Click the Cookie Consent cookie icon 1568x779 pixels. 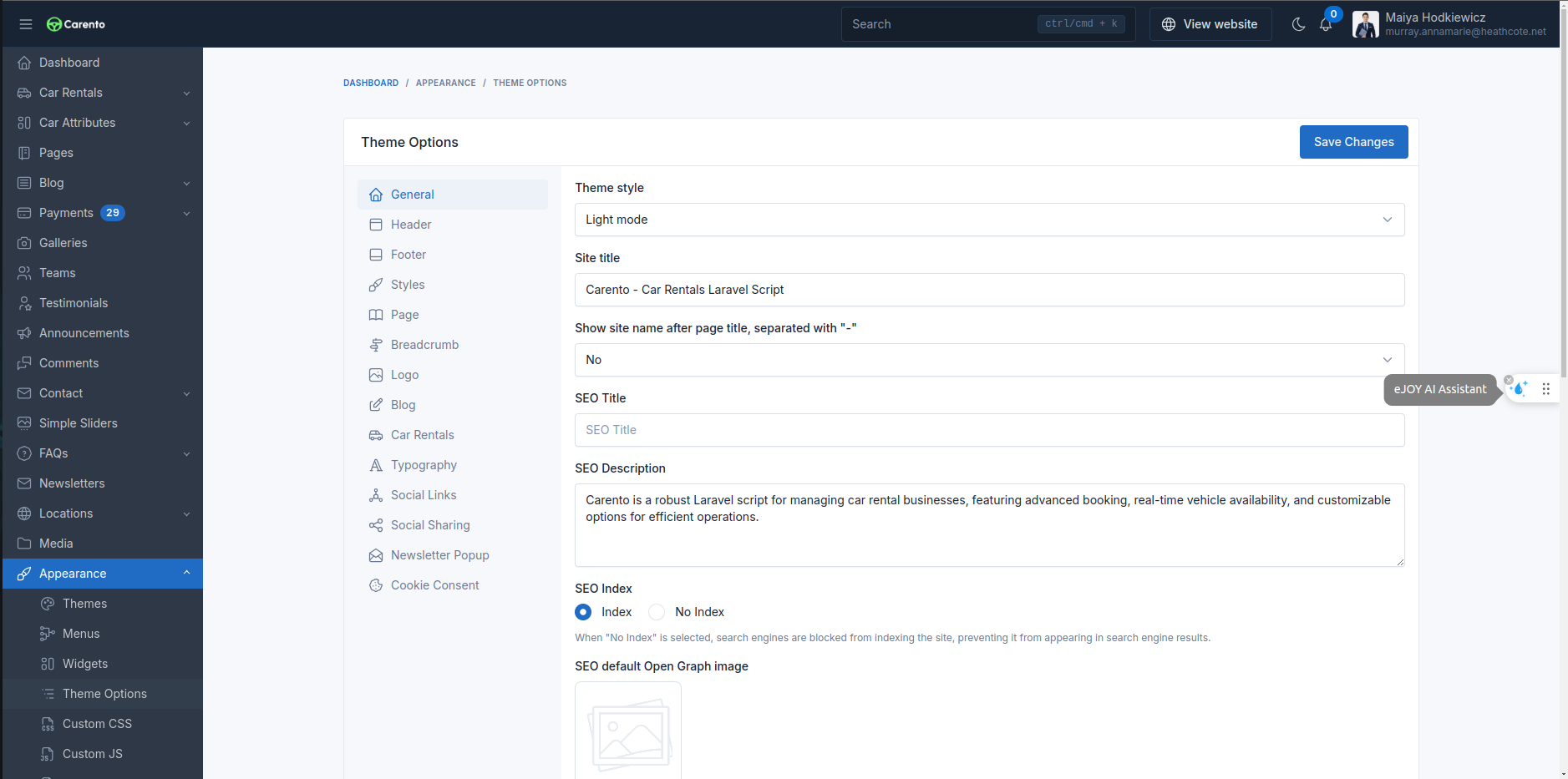pyautogui.click(x=376, y=585)
